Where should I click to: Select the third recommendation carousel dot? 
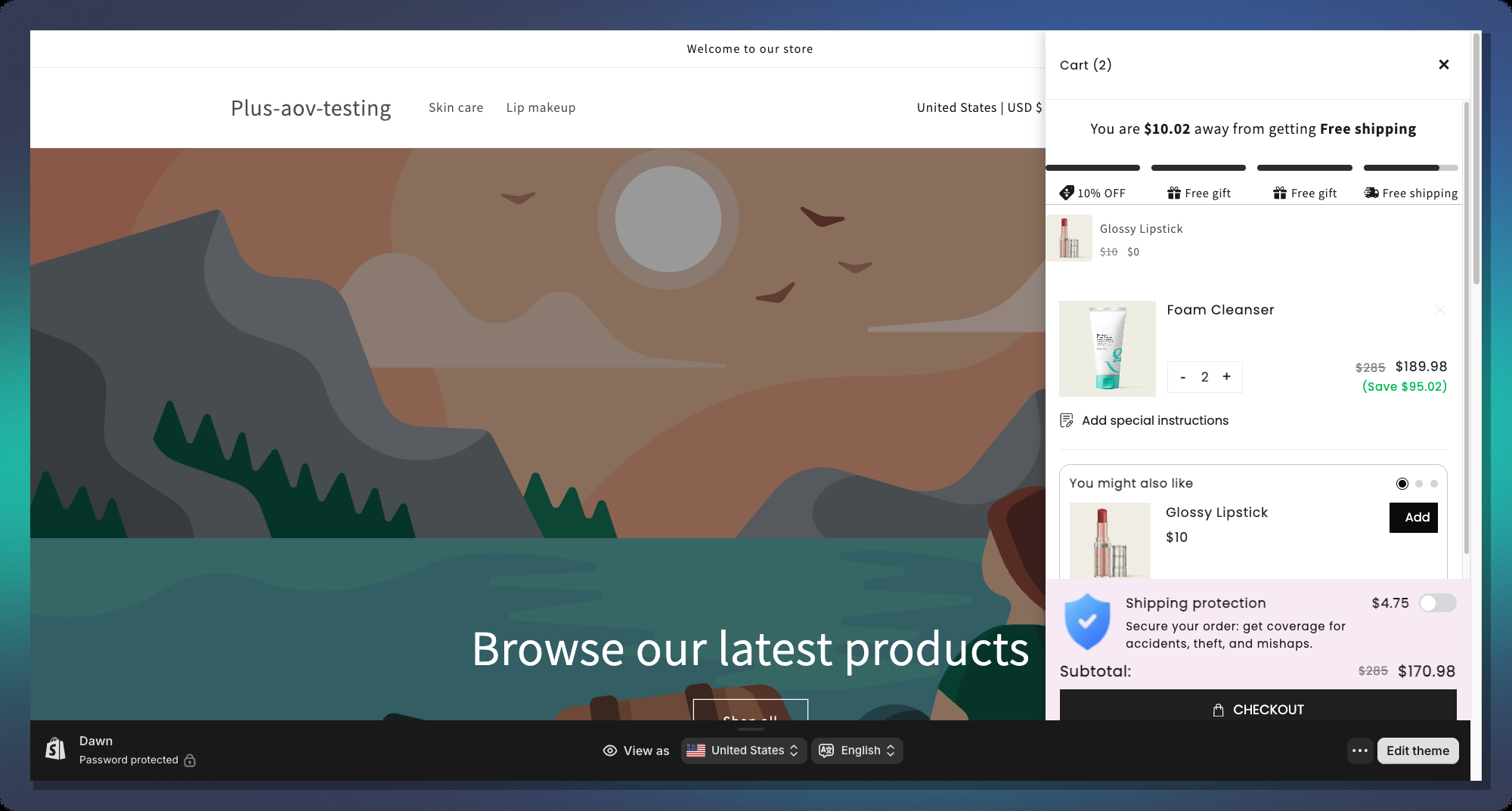click(1433, 484)
